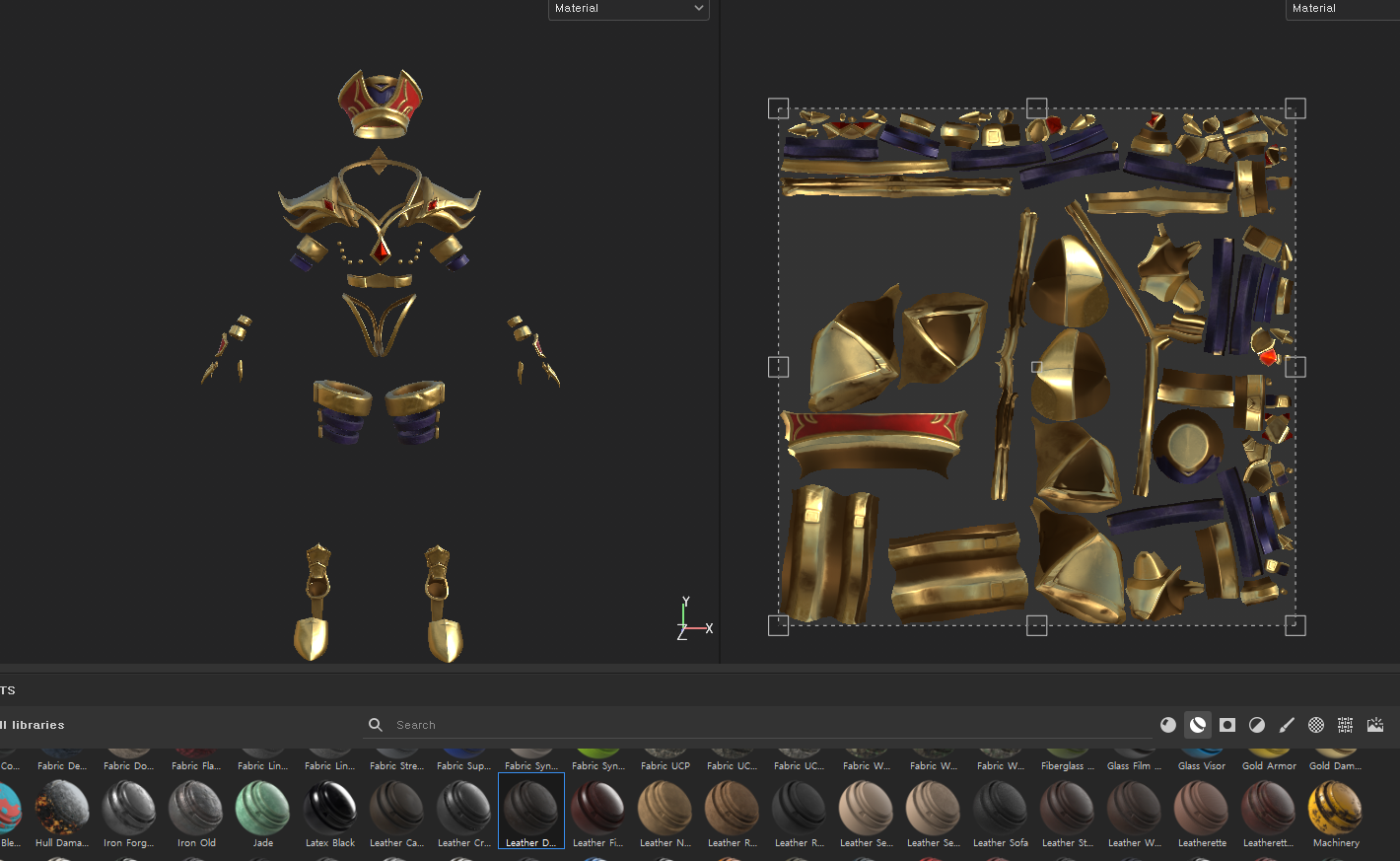The height and width of the screenshot is (861, 1400).
Task: Grab the top-left UV bounding box handle
Action: coord(778,108)
